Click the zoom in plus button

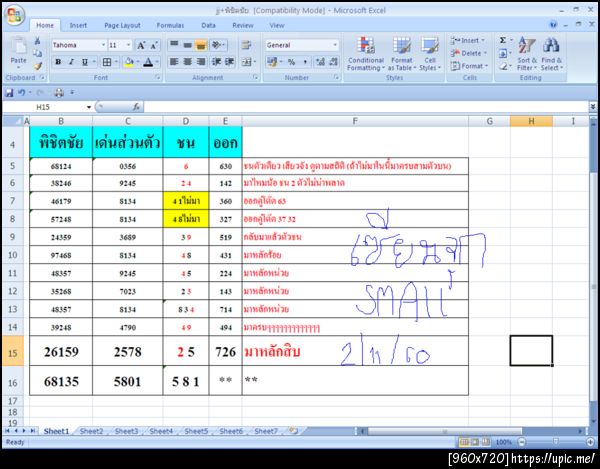pos(591,442)
